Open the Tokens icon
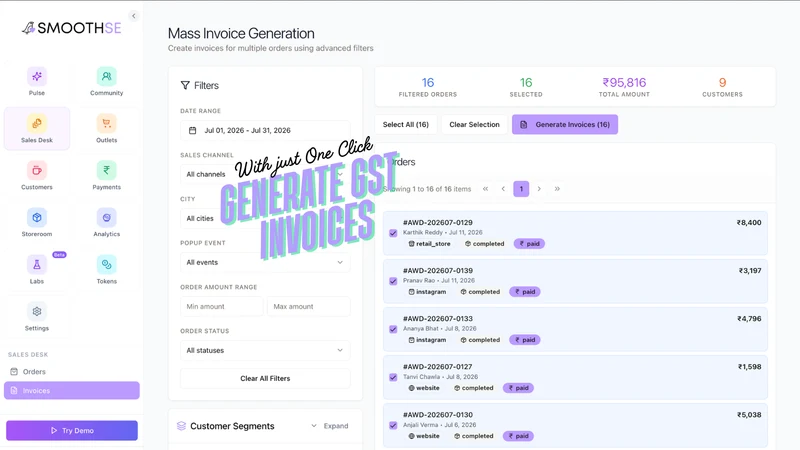Screen dimensions: 800x450 [107, 264]
